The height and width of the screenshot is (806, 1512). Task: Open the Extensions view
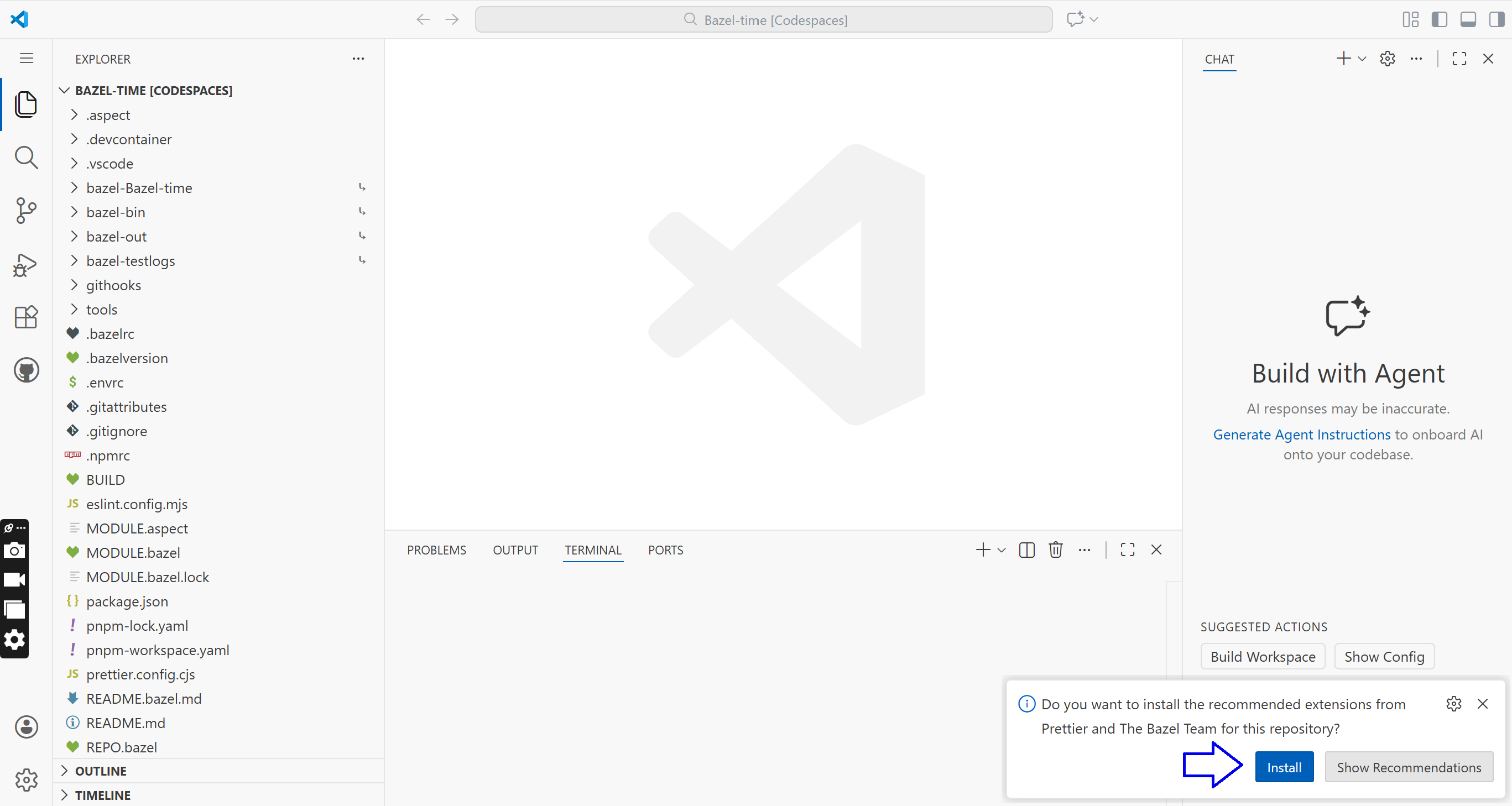26,317
